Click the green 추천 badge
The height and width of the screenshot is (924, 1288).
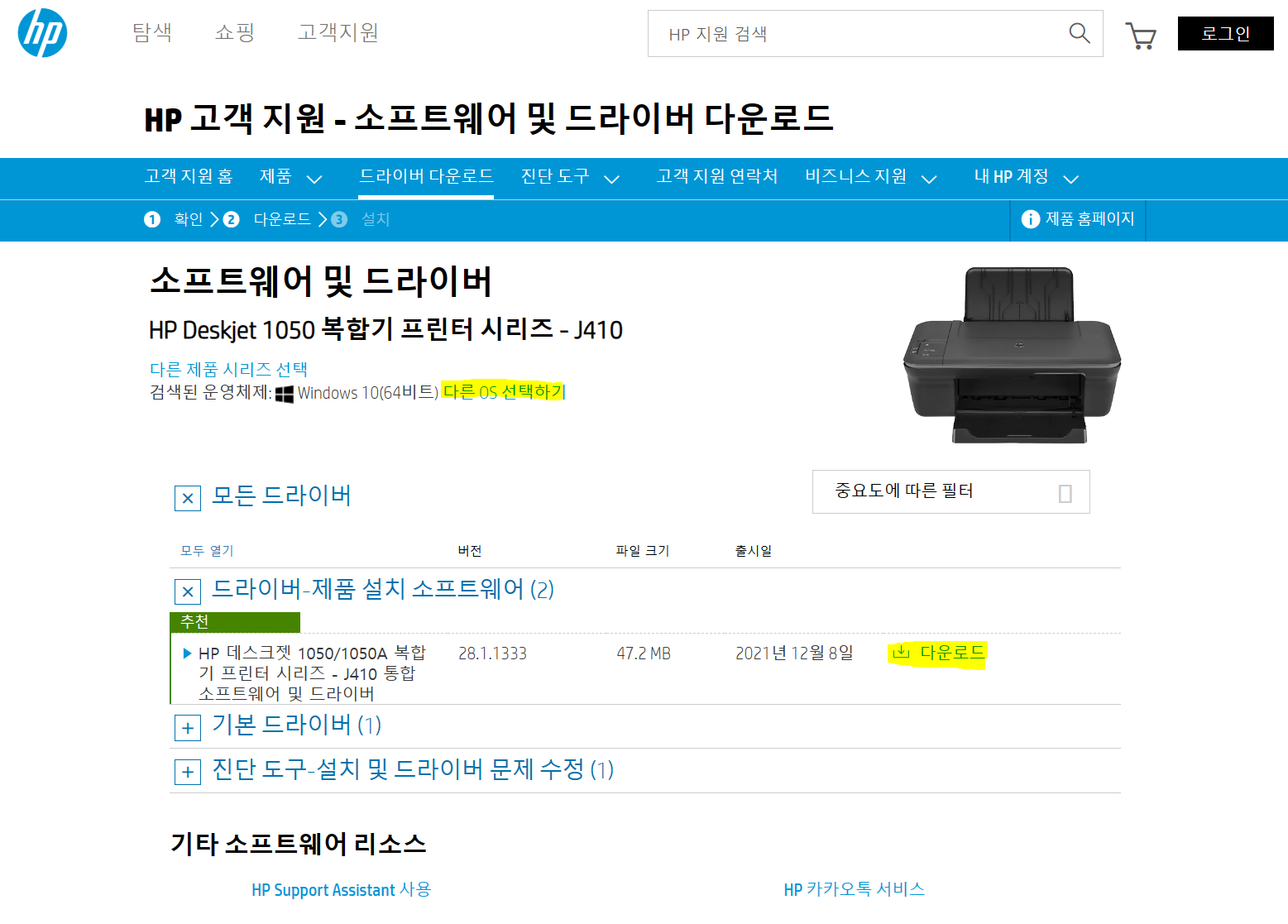click(x=235, y=622)
